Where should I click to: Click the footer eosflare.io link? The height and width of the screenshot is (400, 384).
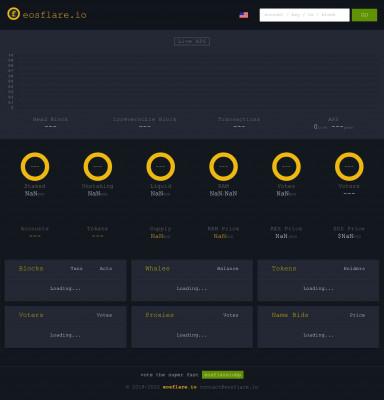click(x=180, y=387)
